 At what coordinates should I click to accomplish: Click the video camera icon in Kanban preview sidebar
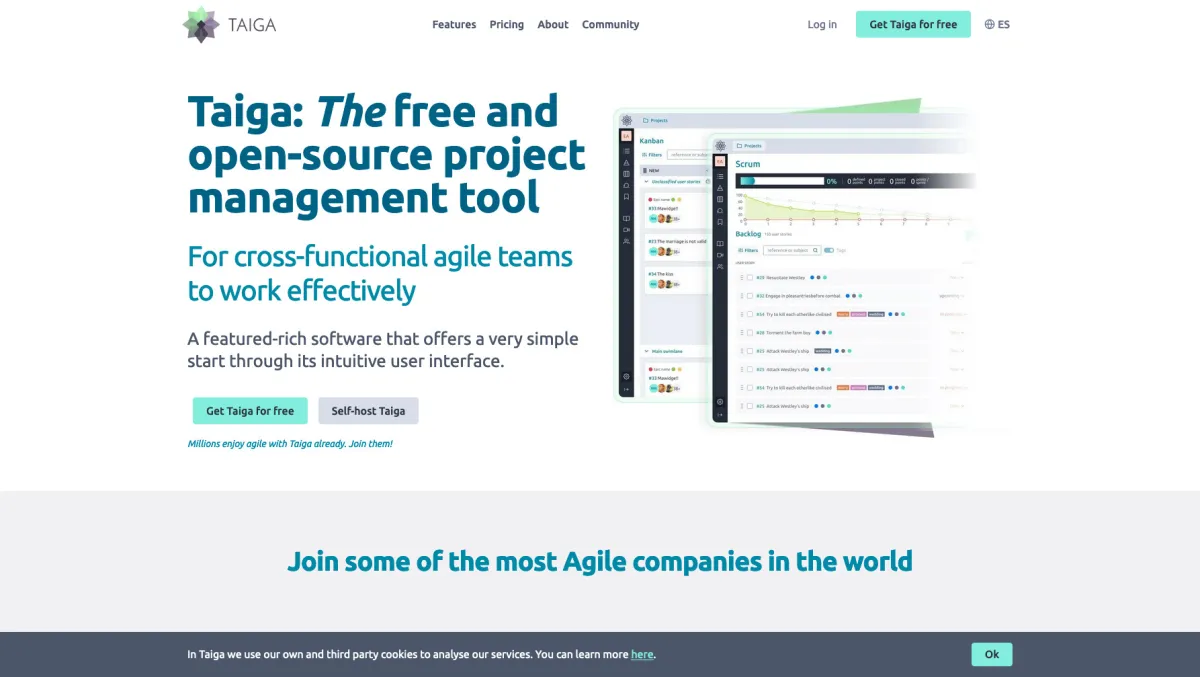click(x=626, y=229)
